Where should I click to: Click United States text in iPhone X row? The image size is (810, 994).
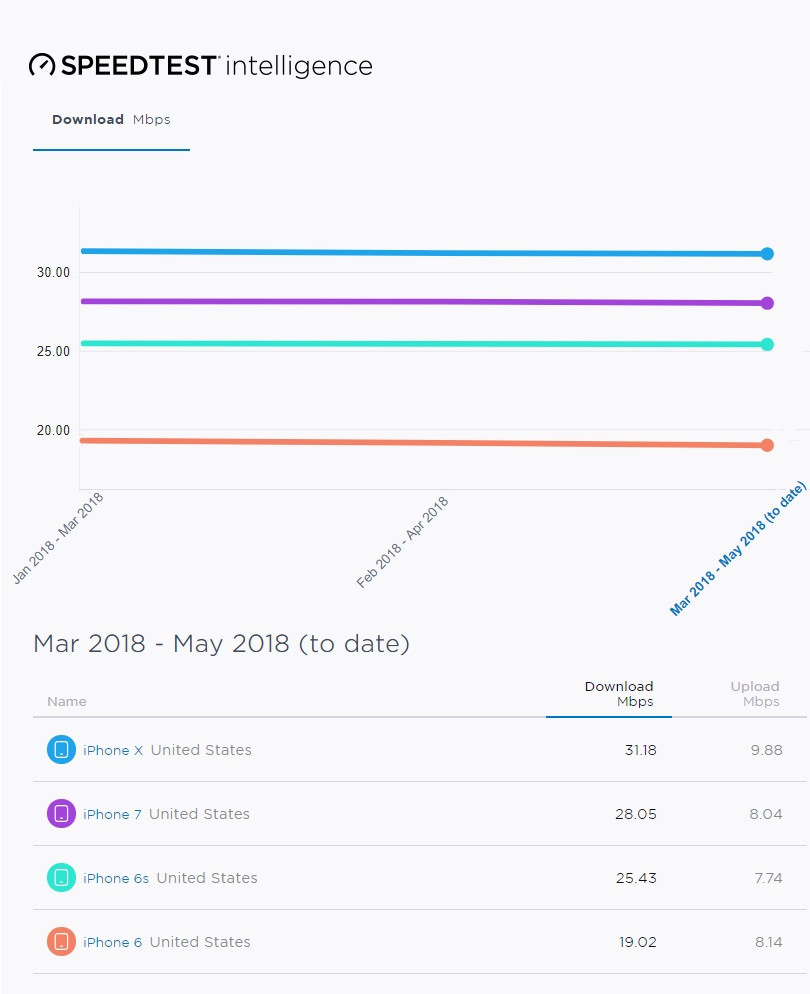(201, 750)
